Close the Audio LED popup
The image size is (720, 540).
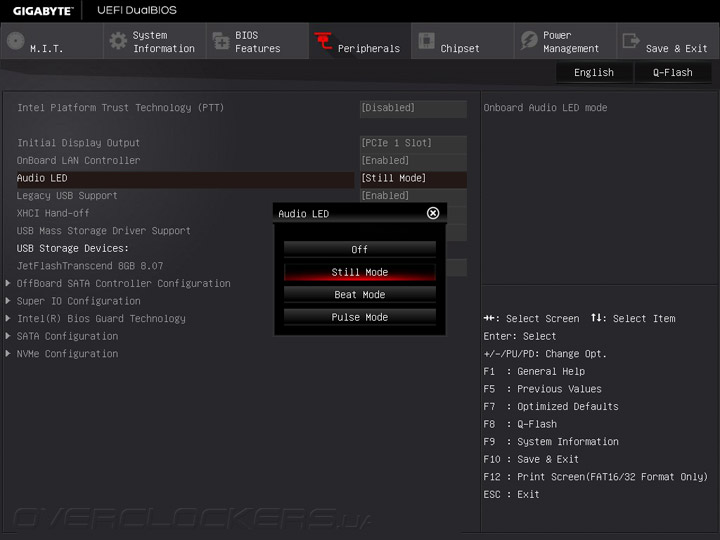(x=433, y=213)
